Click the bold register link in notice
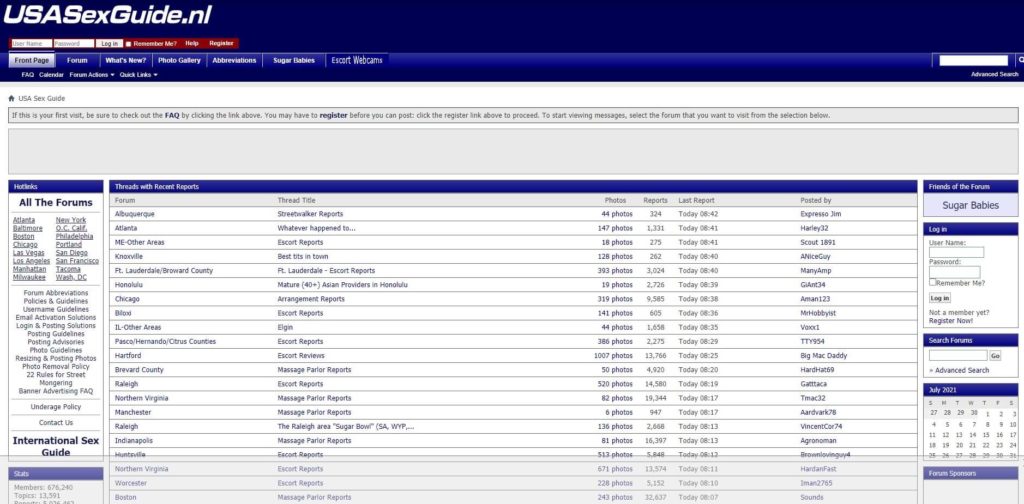1024x504 pixels. [x=333, y=116]
